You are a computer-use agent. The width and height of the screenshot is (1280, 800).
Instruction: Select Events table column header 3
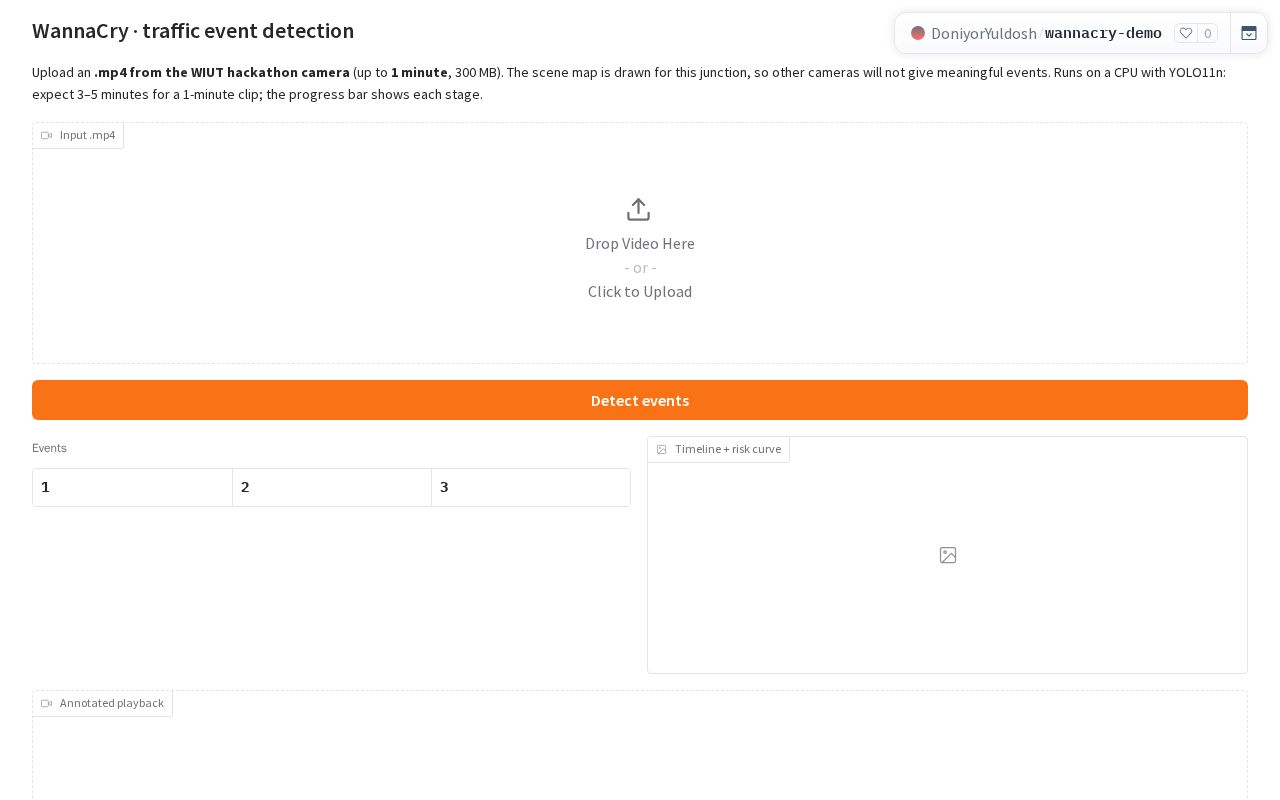coord(531,487)
